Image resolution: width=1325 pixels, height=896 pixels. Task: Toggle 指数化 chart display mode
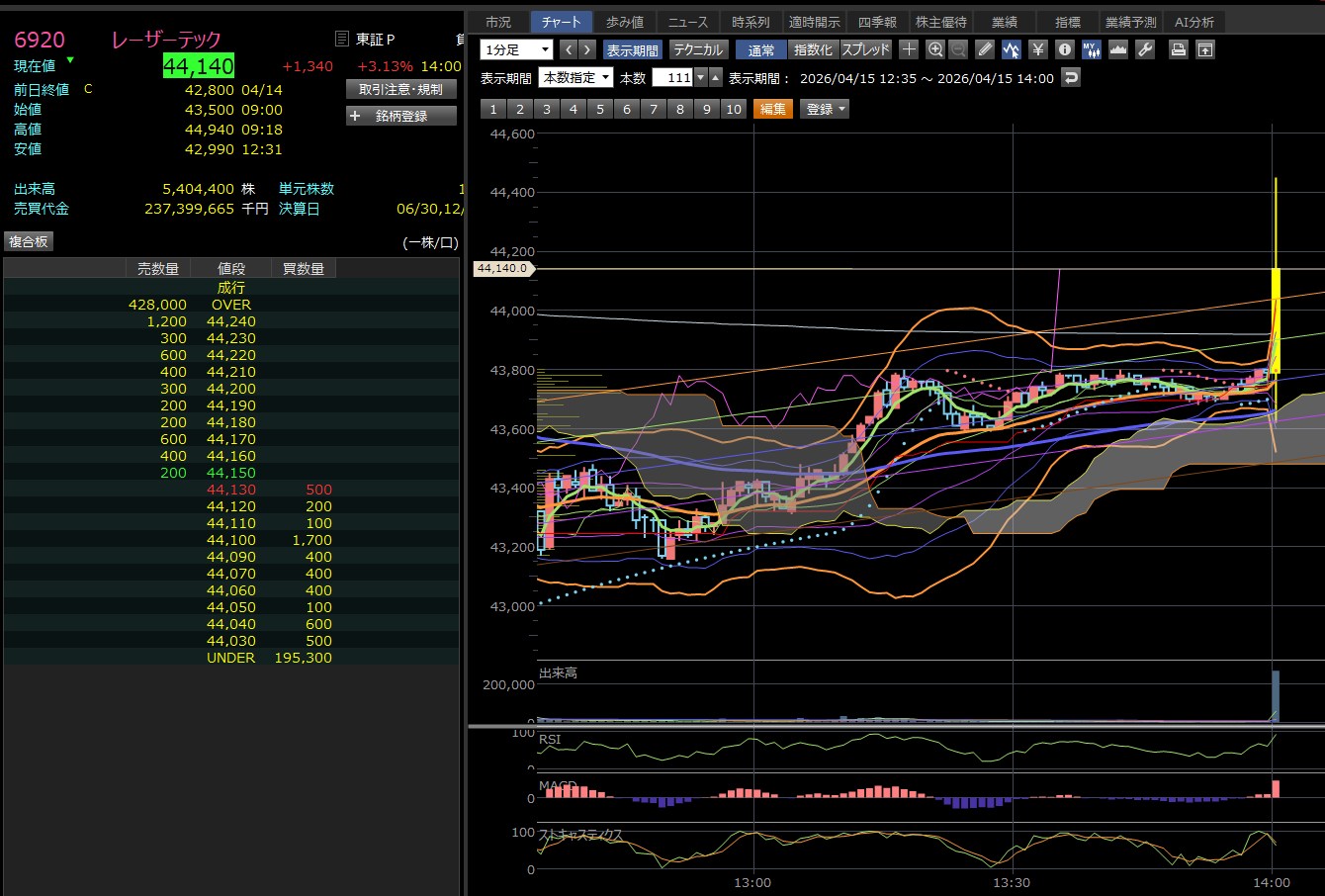pos(813,49)
